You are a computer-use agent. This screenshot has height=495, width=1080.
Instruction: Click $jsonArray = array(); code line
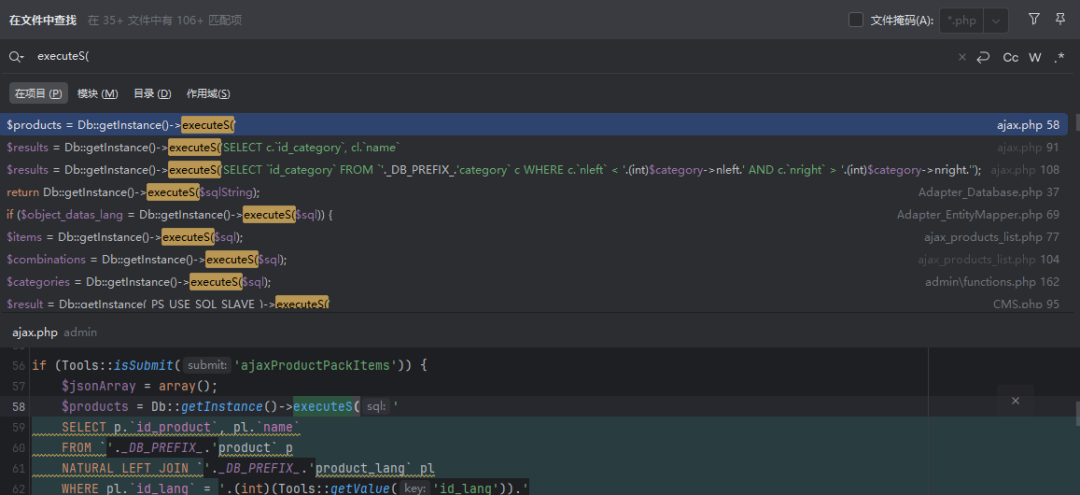coord(139,386)
